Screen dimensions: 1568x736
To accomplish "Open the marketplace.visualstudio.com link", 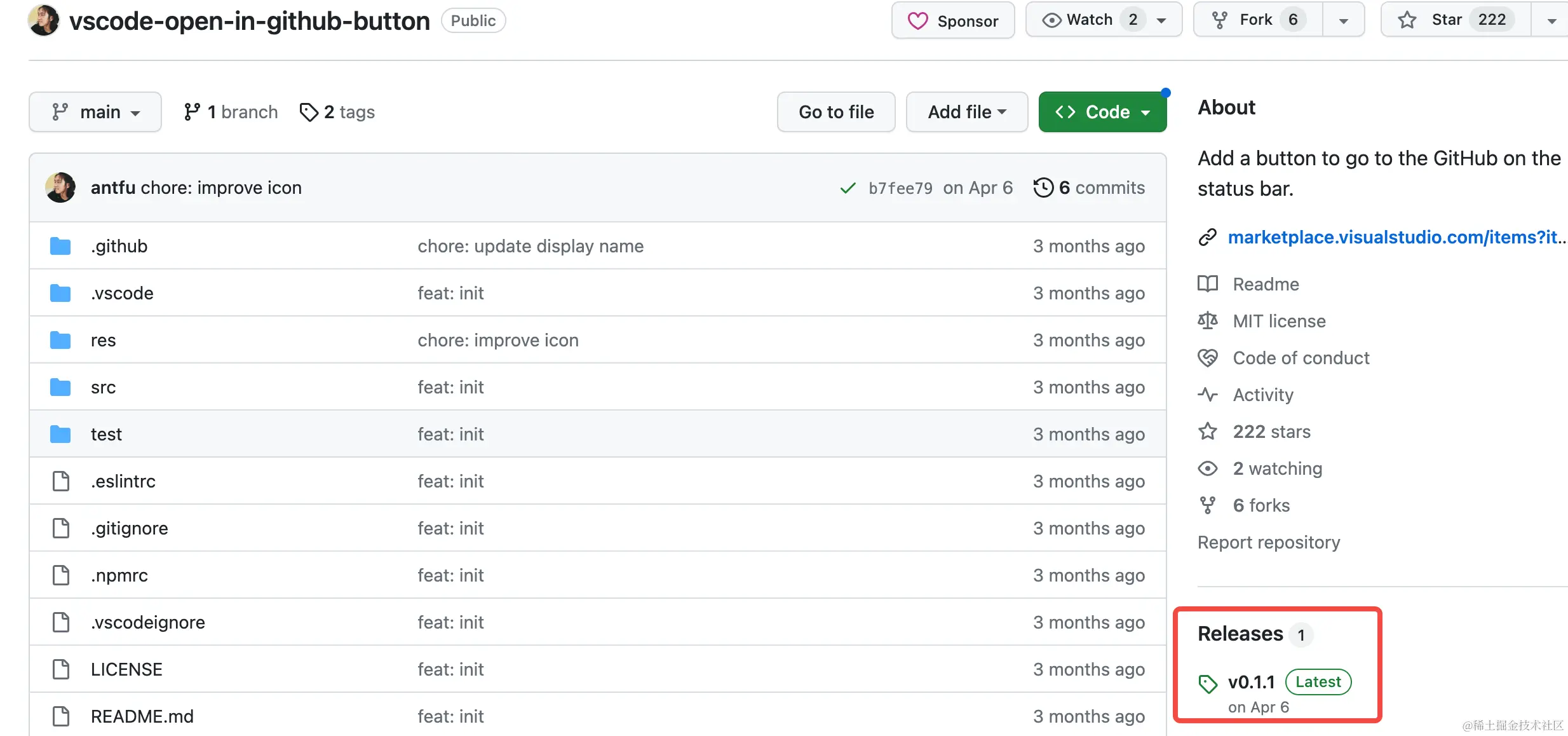I will (1391, 237).
